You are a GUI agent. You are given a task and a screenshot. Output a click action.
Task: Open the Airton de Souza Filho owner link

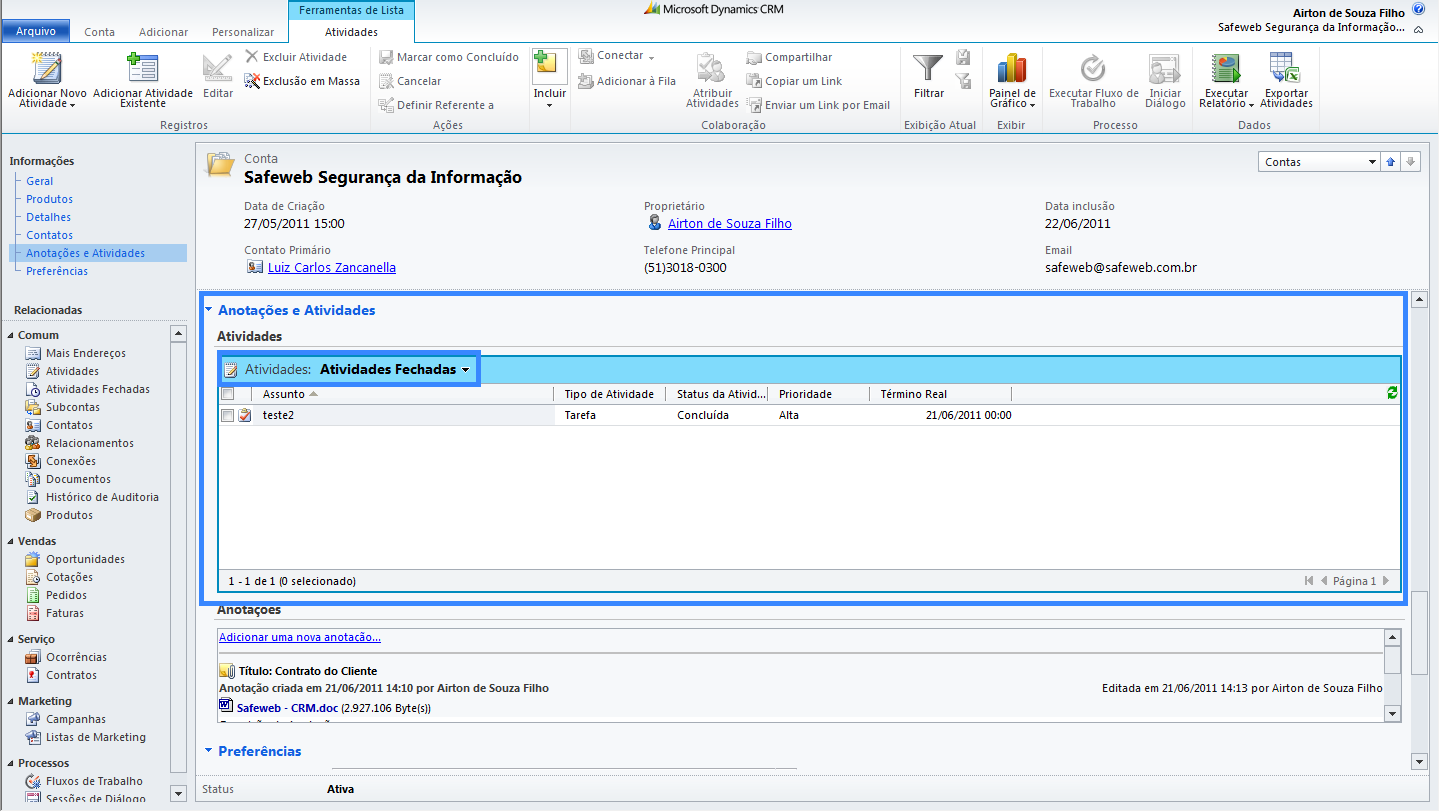[729, 224]
